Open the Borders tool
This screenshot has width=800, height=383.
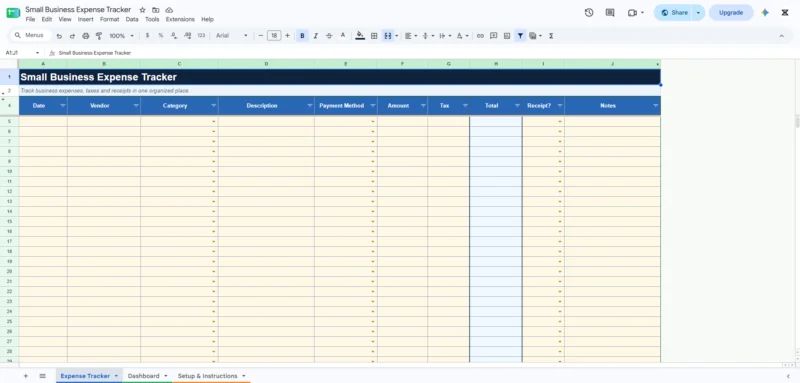(374, 36)
